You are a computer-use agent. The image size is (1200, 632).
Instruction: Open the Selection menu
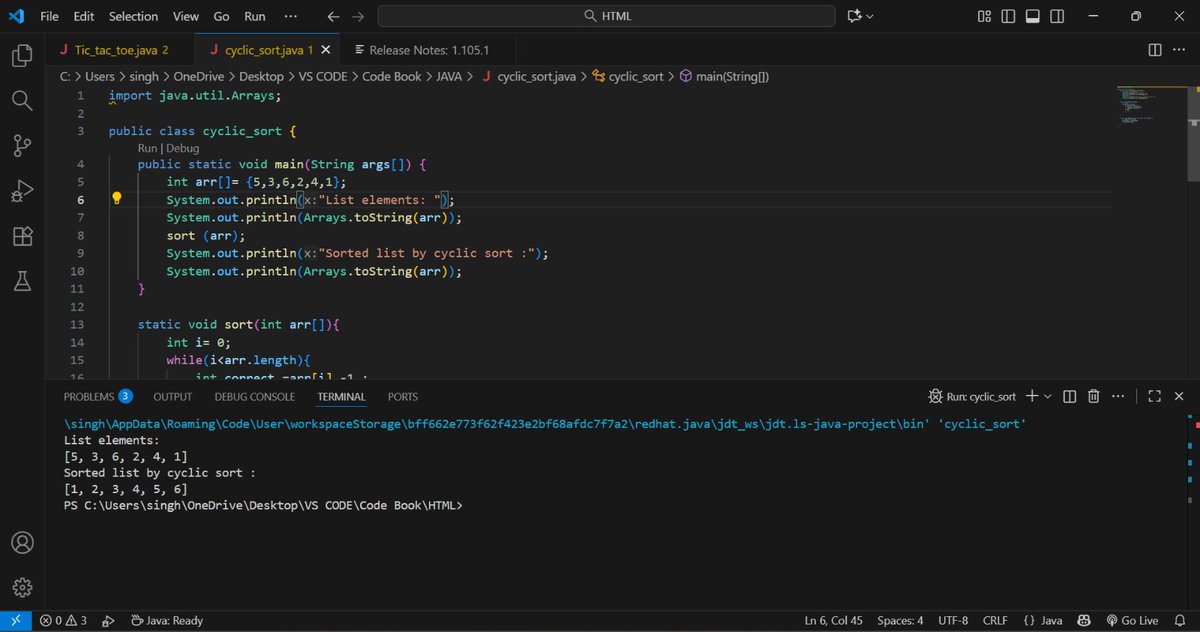(133, 16)
